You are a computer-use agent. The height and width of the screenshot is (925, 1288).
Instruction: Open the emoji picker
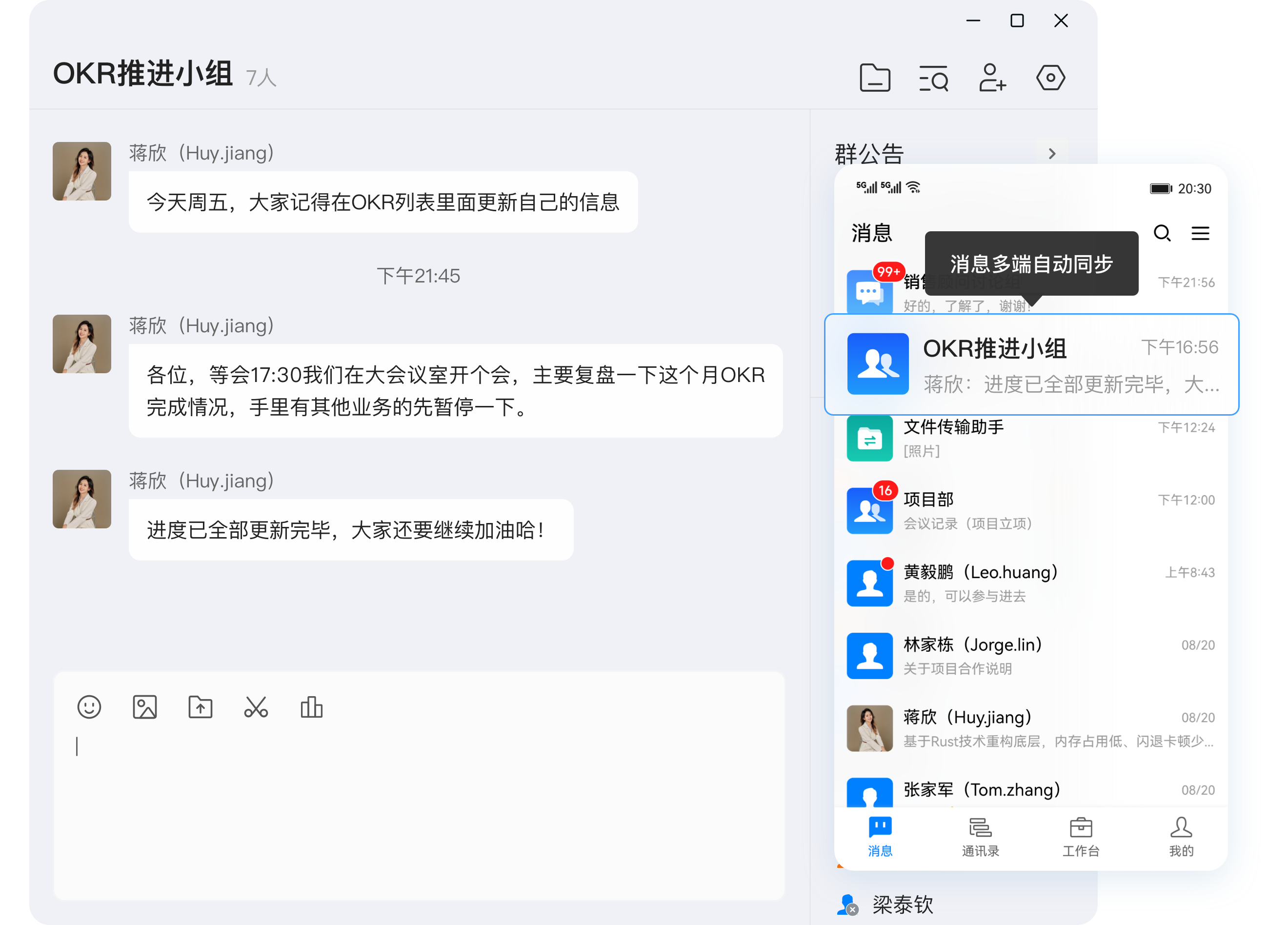(89, 707)
